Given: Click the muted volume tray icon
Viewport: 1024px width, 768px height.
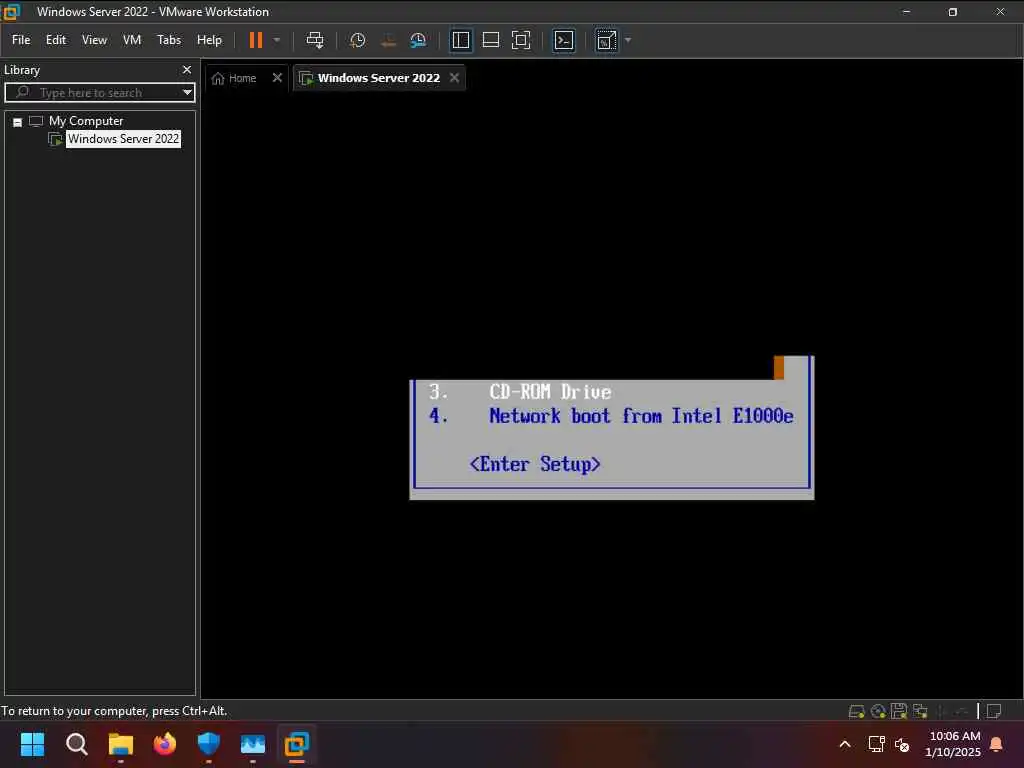Looking at the screenshot, I should click(x=902, y=744).
